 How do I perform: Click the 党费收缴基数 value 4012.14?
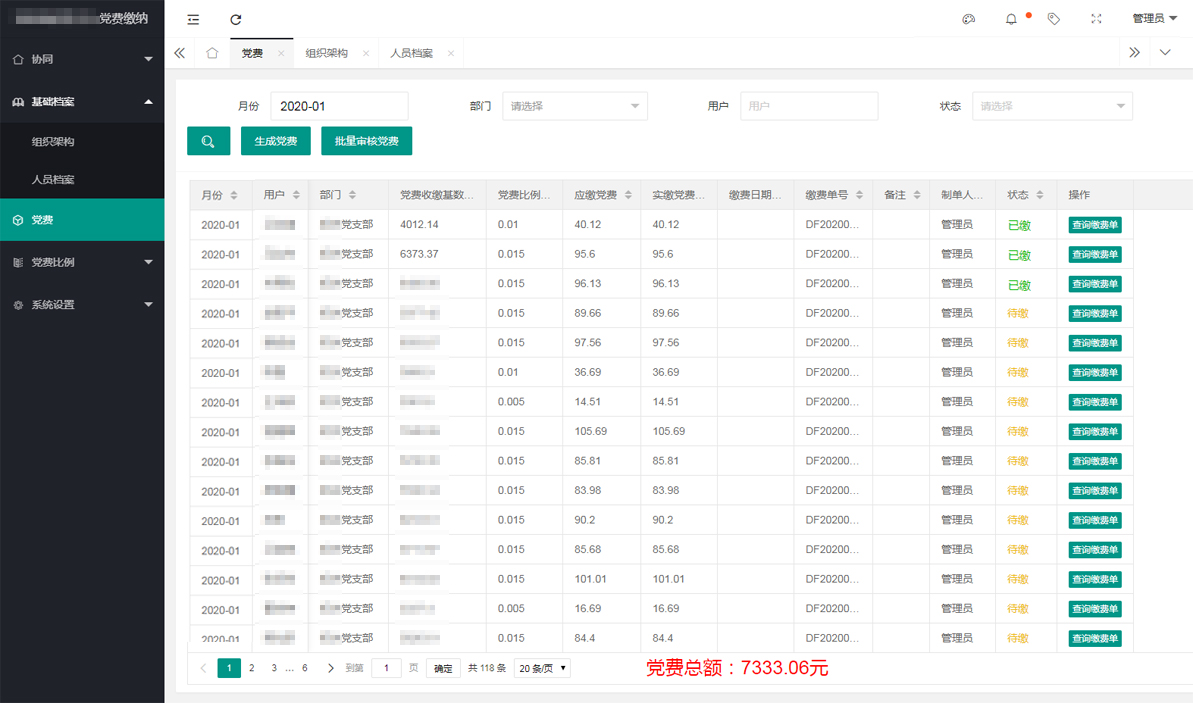(x=419, y=224)
